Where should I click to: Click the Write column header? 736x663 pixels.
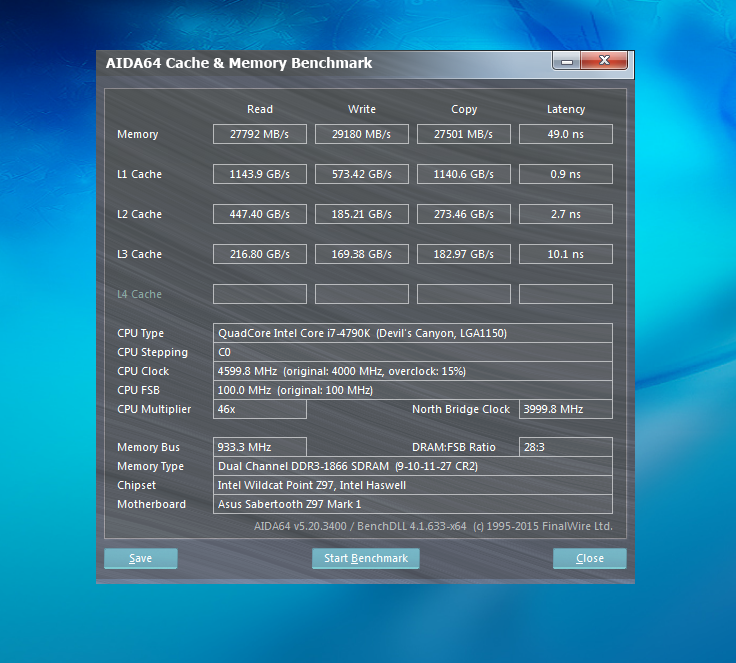click(x=361, y=109)
